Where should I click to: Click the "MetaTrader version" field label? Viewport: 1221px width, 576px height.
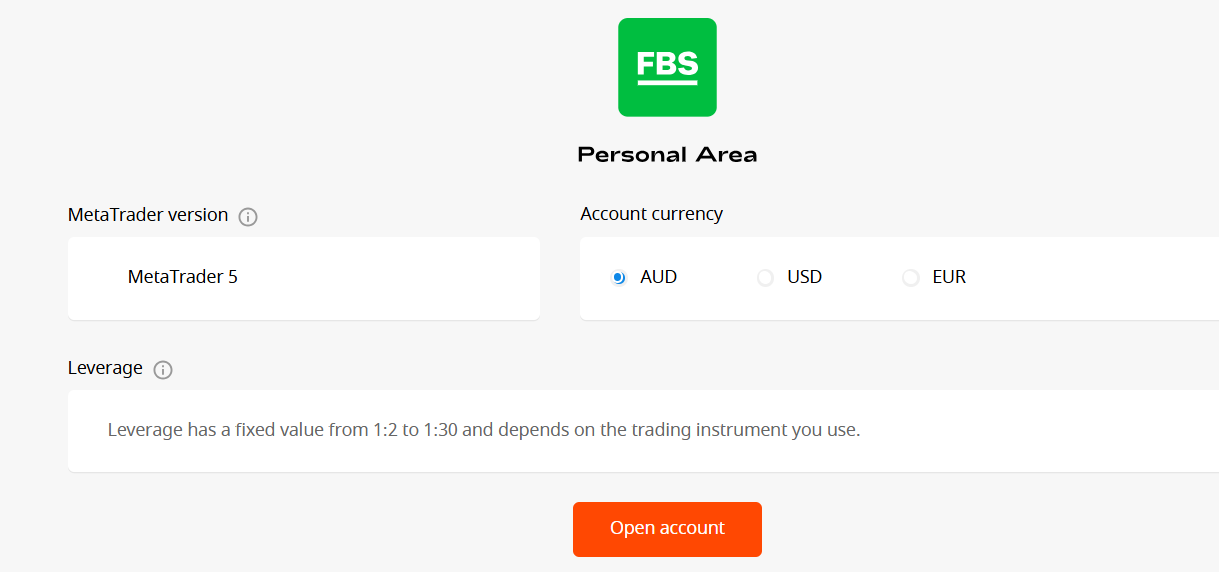point(148,215)
